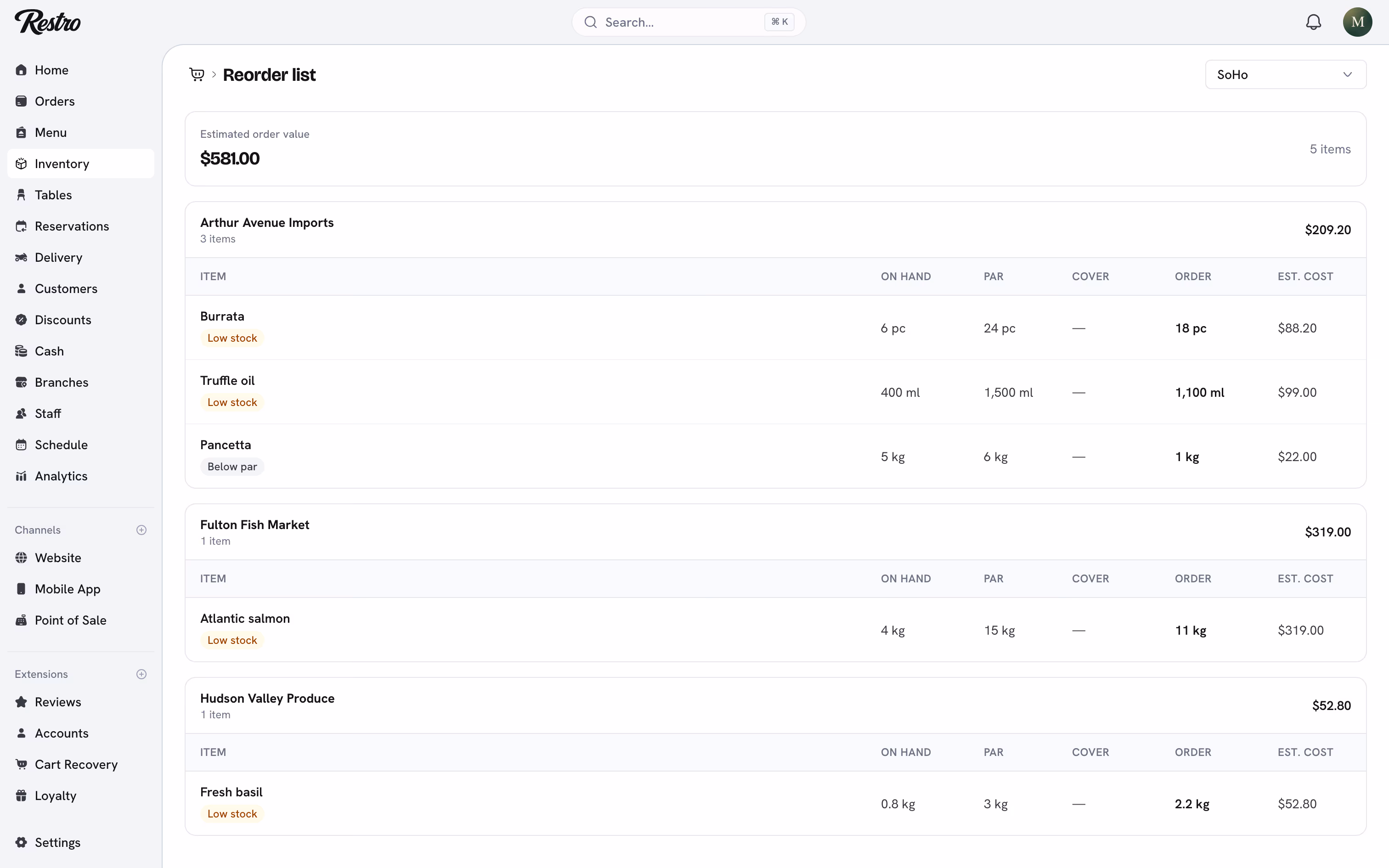Click the 5 items count label
Screen dimensions: 1389x868
1330,149
